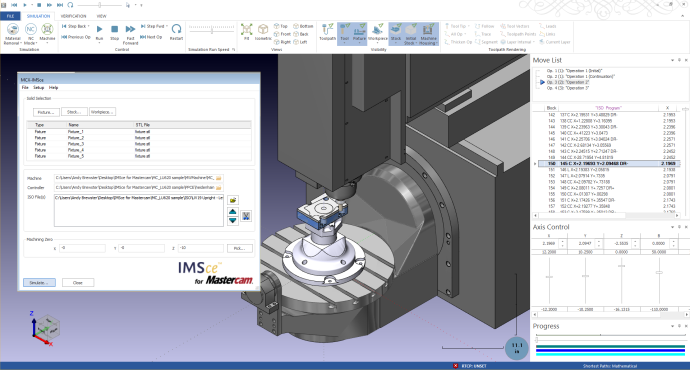Open the Setup menu in MCX-IMSce dialog
Viewport: 691px width, 371px height.
[39, 88]
